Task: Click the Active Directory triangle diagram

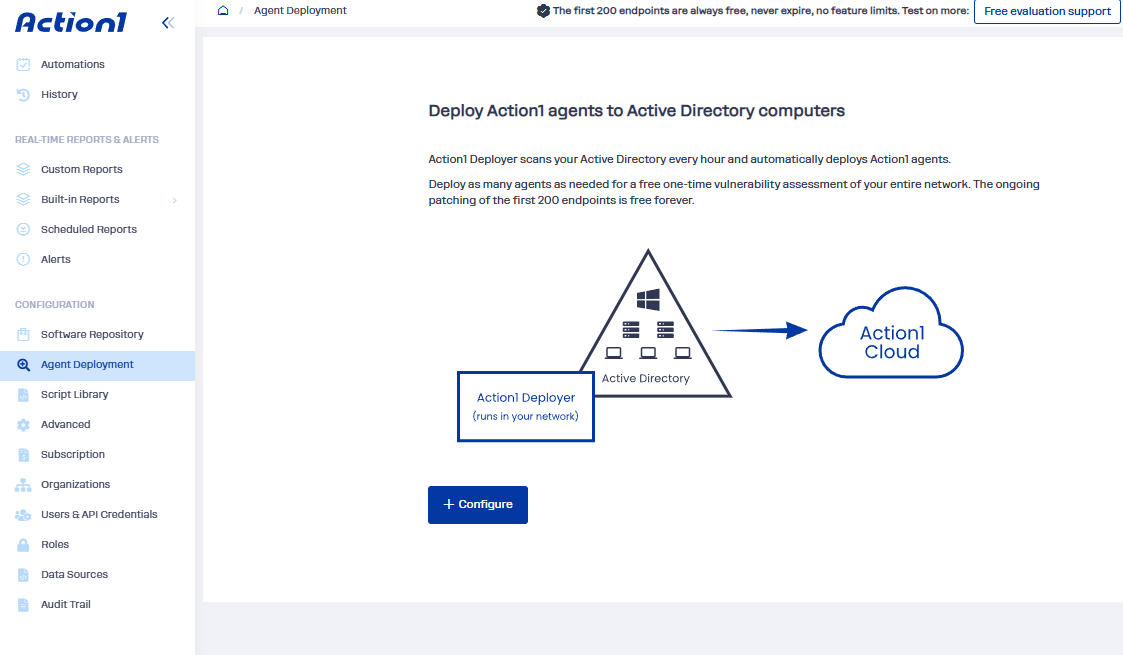Action: point(654,324)
